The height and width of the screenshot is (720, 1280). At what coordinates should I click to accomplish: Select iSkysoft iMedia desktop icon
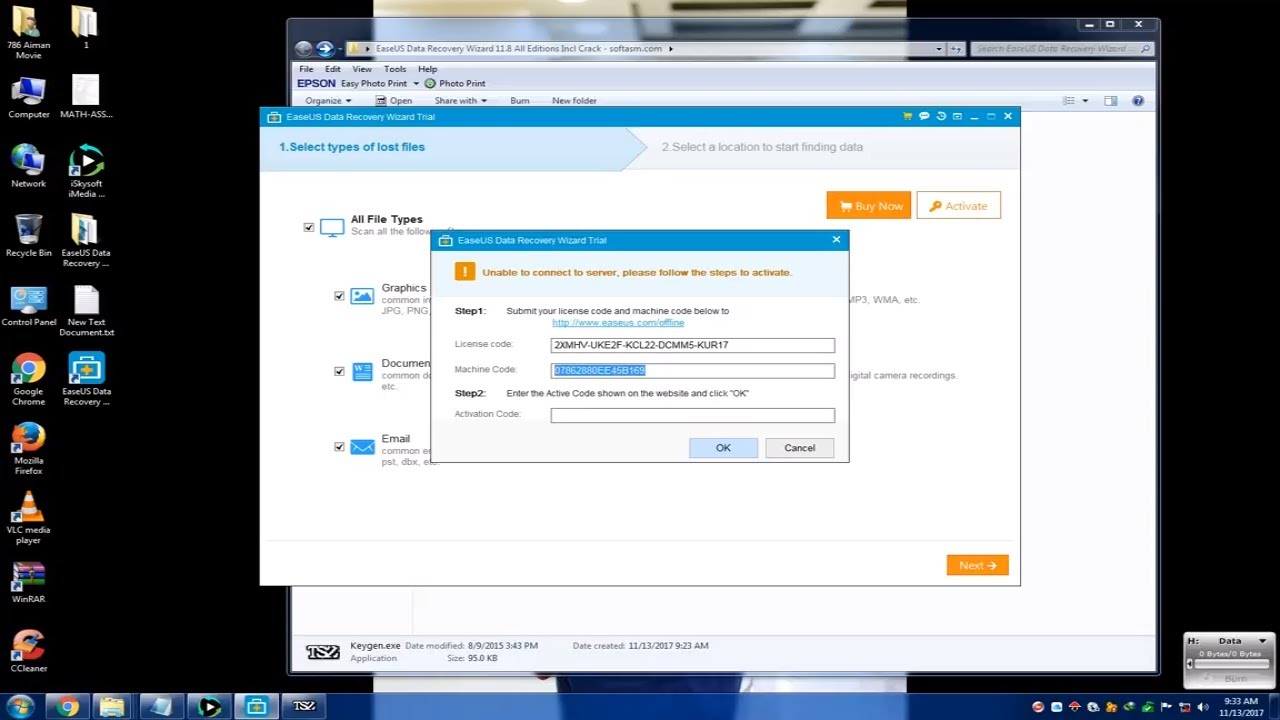pos(87,172)
